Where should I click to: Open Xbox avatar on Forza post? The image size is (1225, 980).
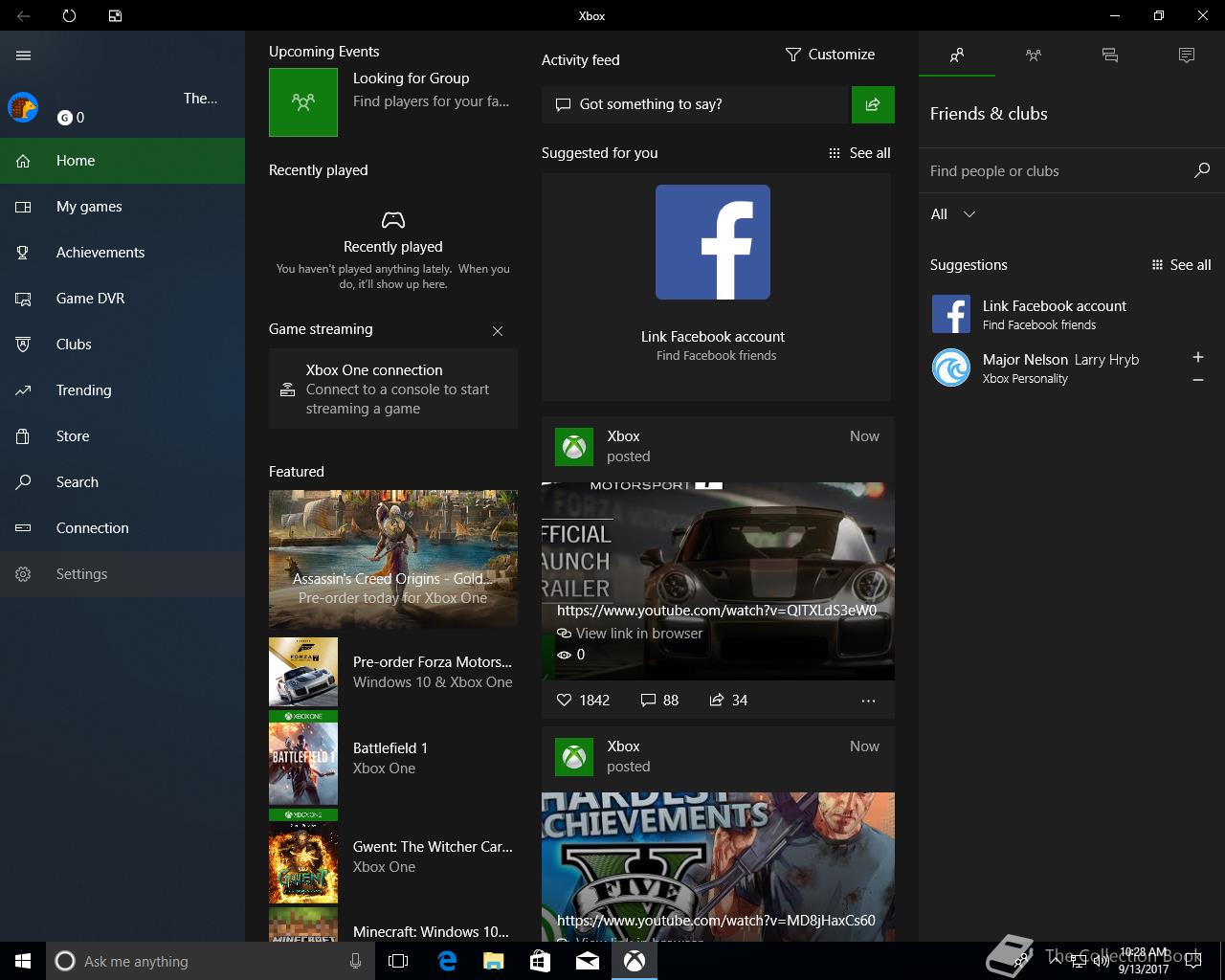tap(574, 447)
